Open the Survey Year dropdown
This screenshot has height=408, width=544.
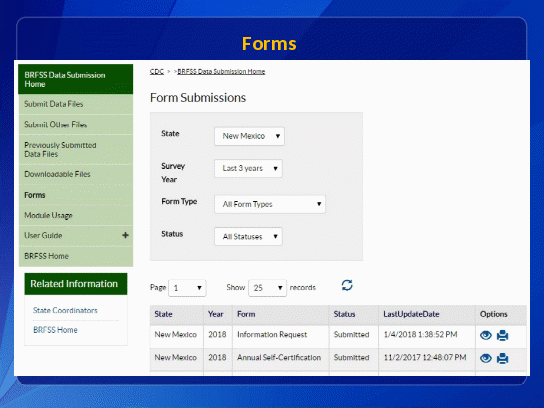248,168
